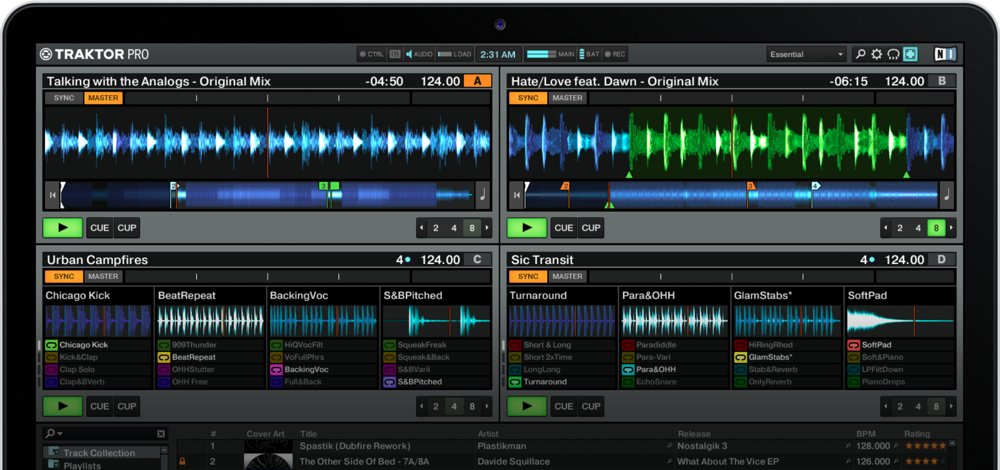The width and height of the screenshot is (1000, 470).
Task: Open Preferences via the gear icon
Action: point(877,54)
